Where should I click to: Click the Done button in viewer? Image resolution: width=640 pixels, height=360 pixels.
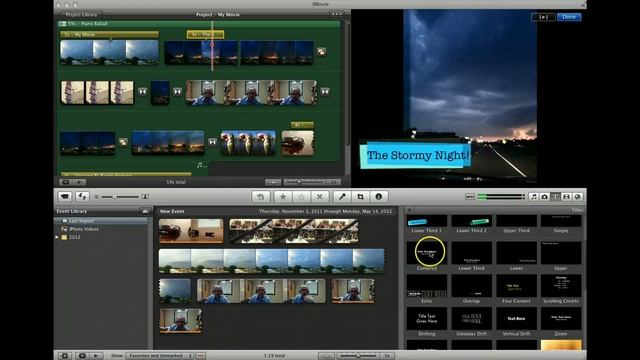569,17
